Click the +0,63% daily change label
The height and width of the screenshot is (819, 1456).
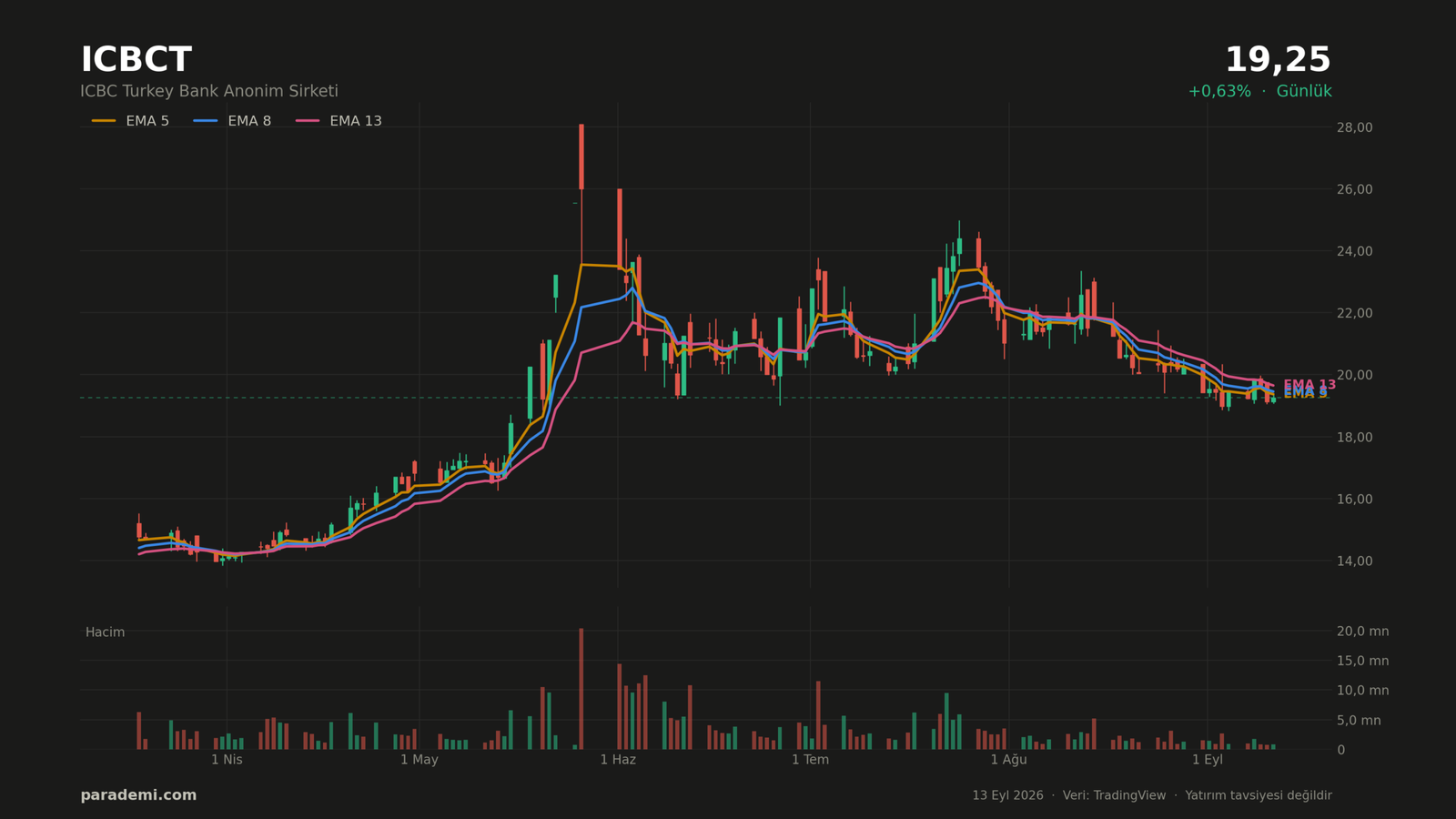point(1218,91)
